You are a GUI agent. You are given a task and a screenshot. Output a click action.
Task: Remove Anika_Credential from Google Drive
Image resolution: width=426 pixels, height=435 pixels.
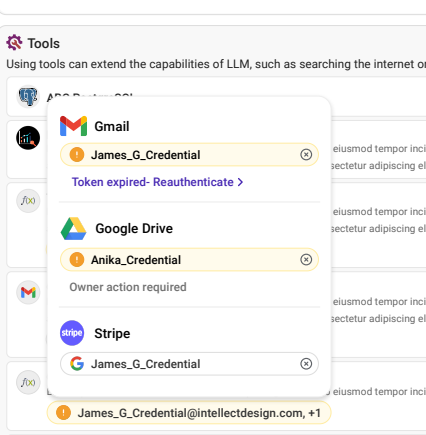(306, 259)
